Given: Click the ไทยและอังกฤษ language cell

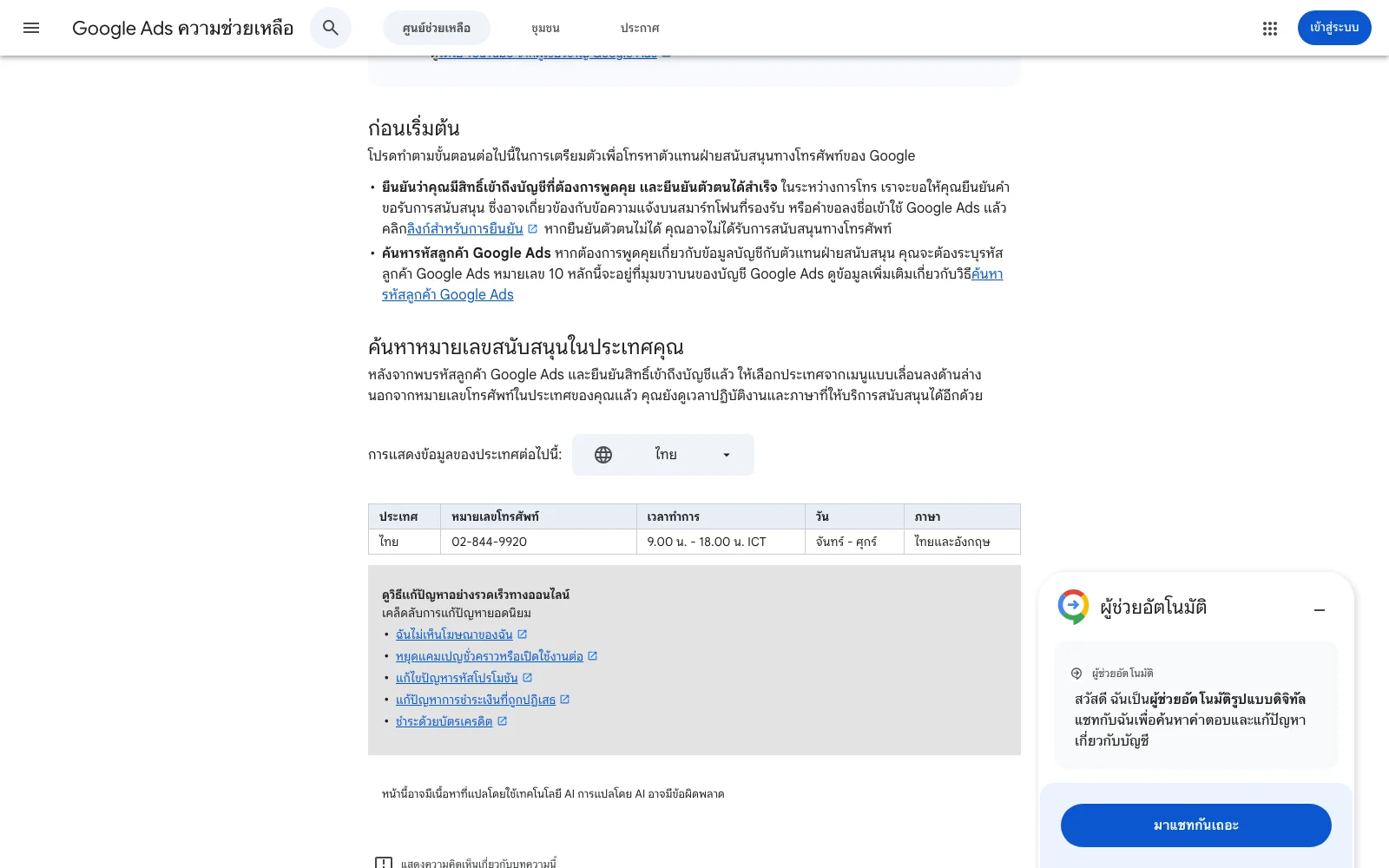Looking at the screenshot, I should 962,542.
